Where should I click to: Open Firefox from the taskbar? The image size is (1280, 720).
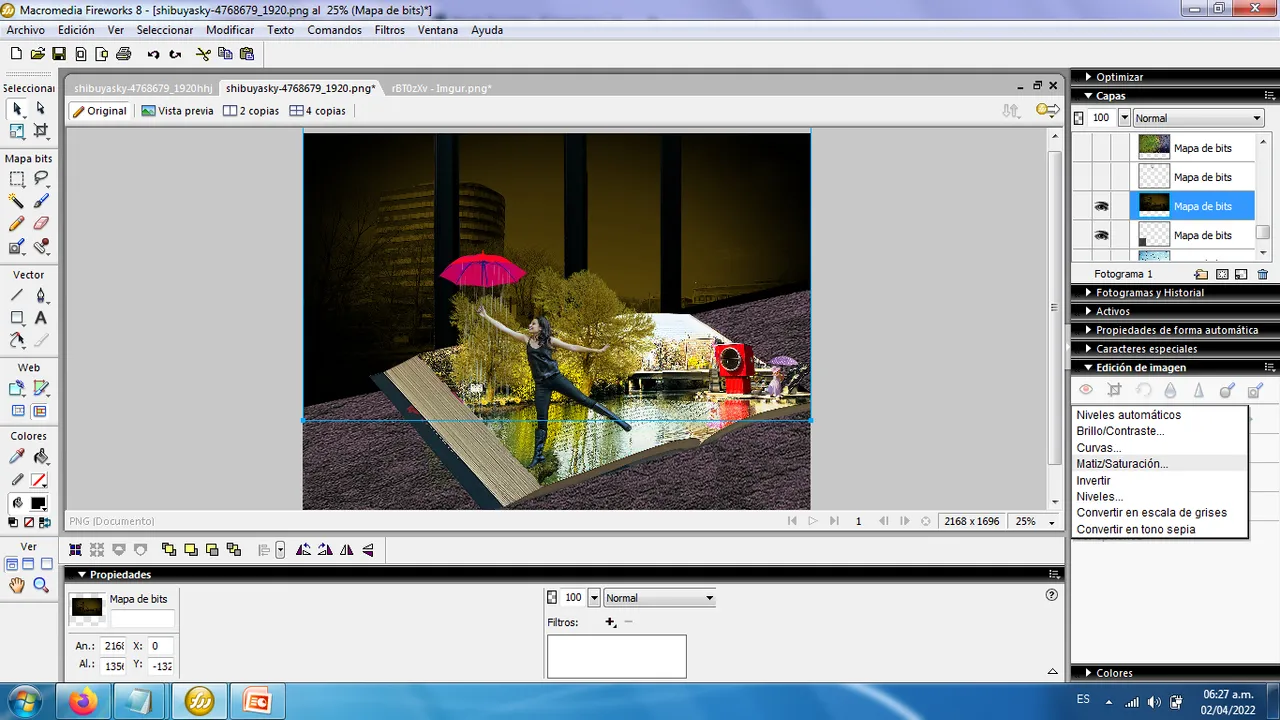pyautogui.click(x=84, y=702)
